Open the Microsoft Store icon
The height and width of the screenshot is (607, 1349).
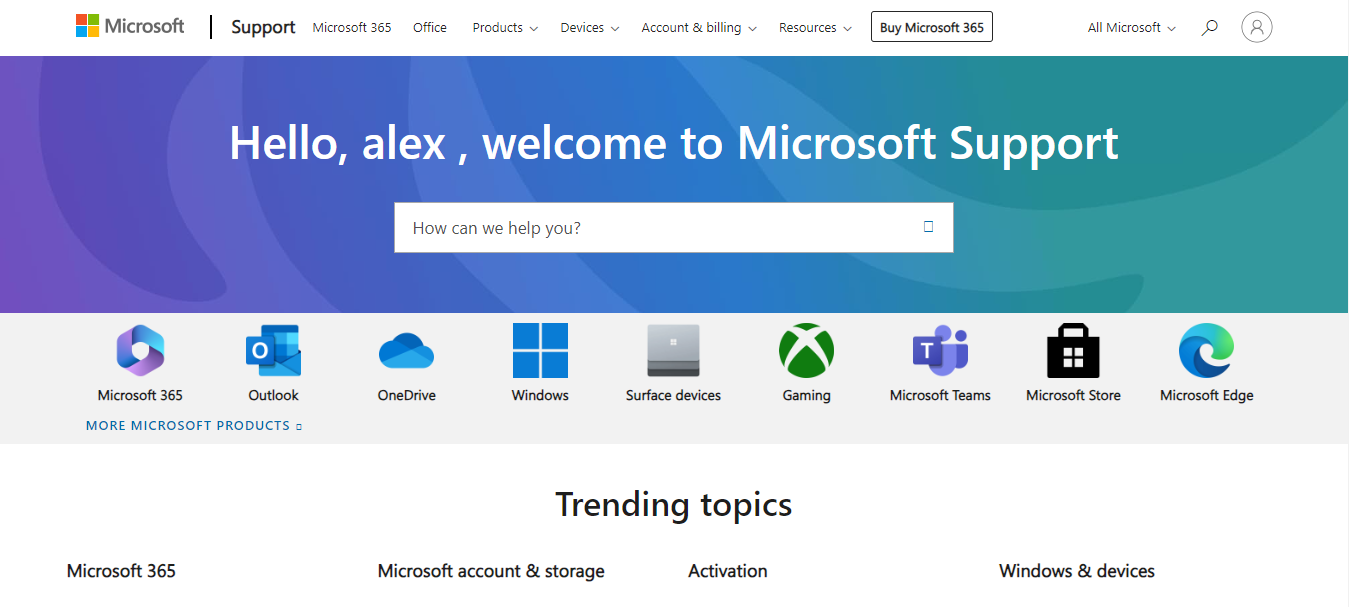1073,351
